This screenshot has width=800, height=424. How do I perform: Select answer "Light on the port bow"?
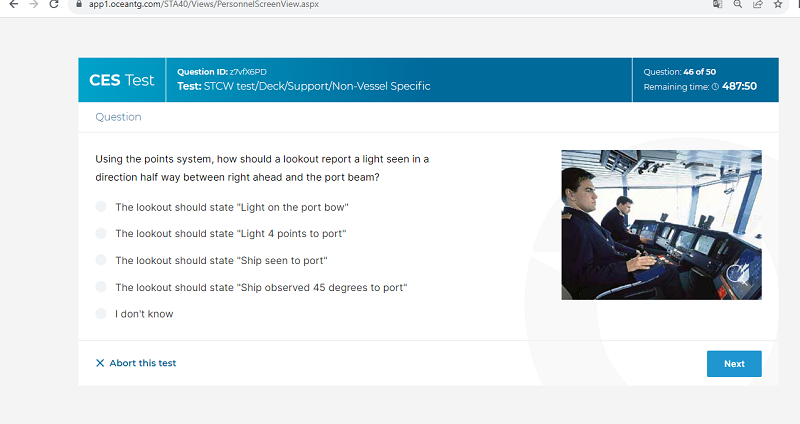[x=101, y=206]
